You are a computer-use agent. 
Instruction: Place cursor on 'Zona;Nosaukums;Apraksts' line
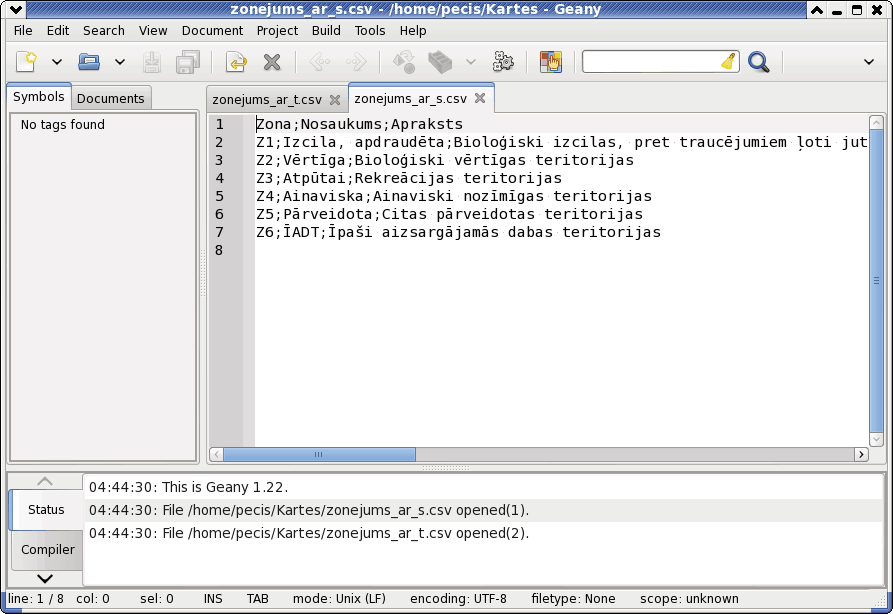point(359,124)
